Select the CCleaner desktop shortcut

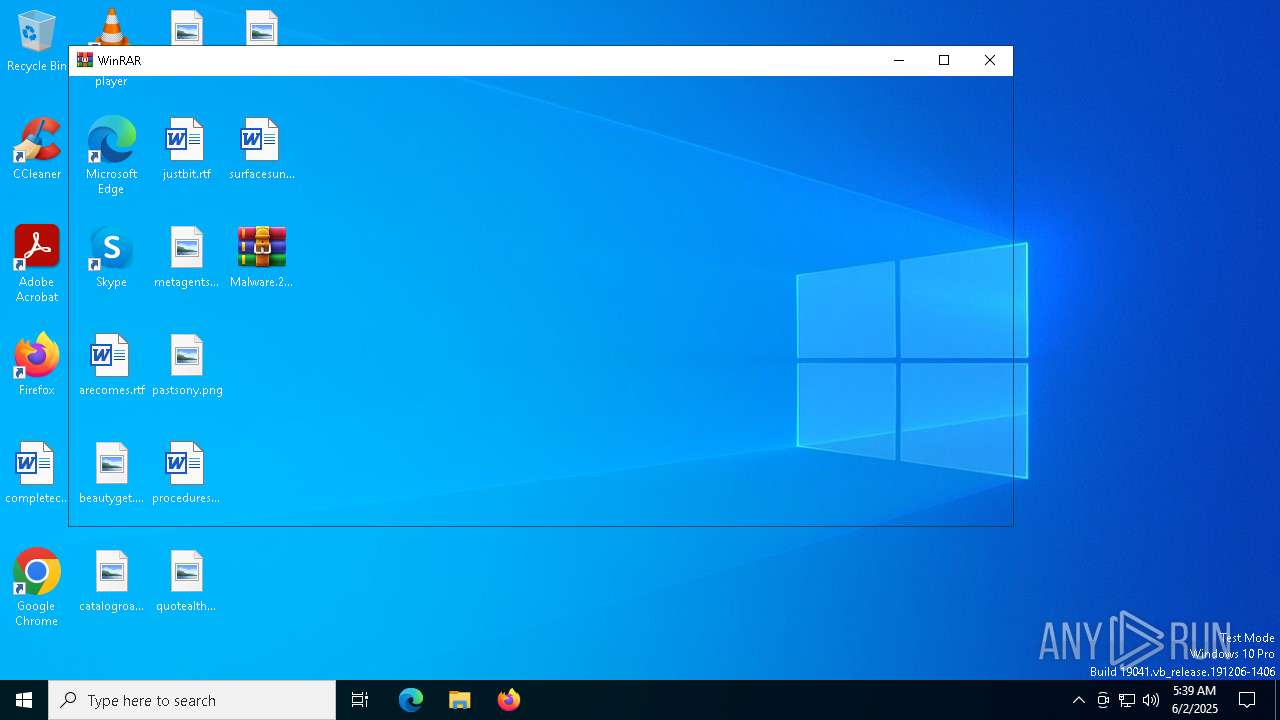point(37,149)
